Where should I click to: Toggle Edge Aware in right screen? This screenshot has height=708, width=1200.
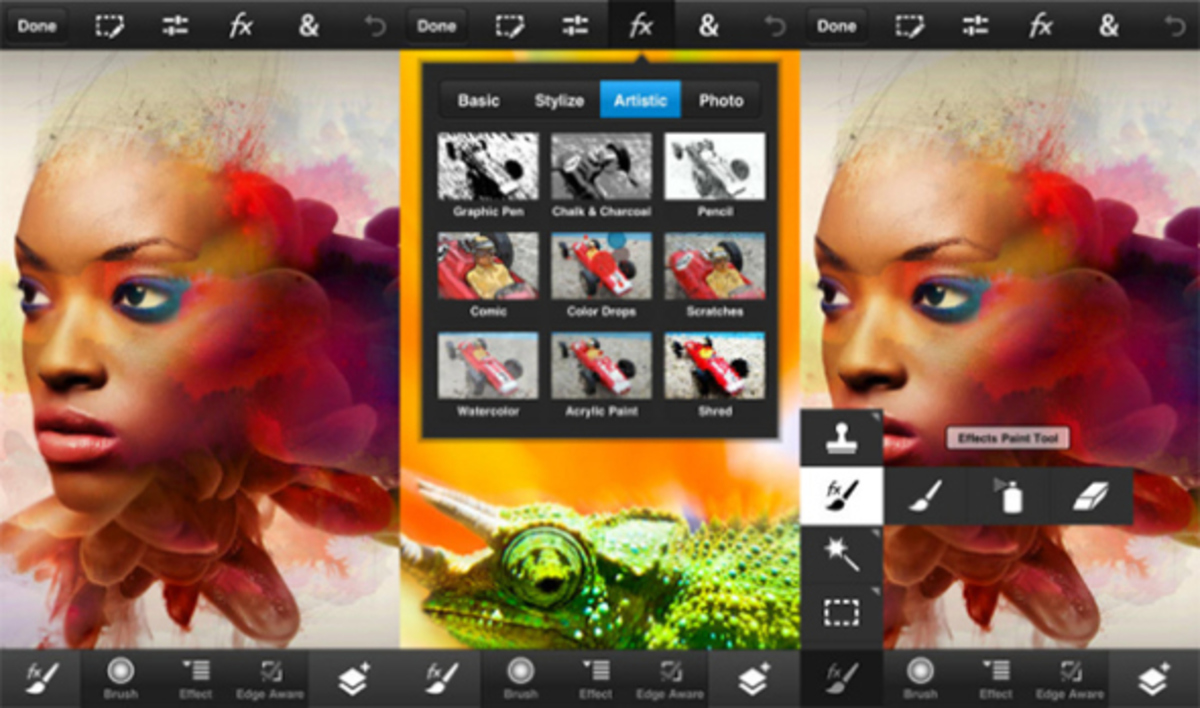tap(1070, 679)
